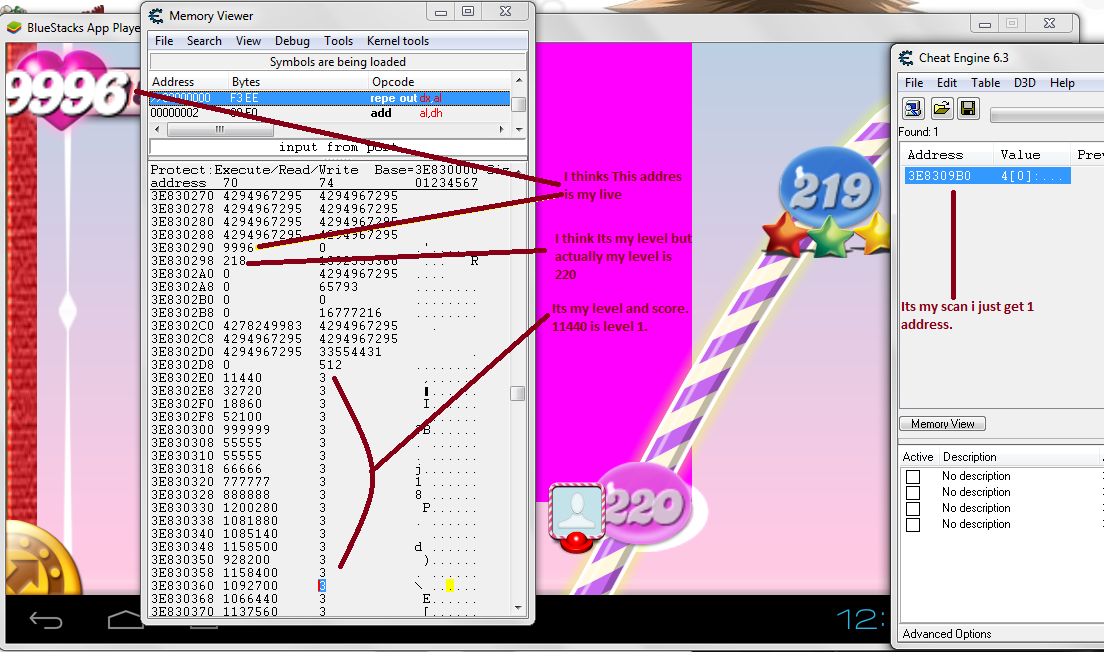This screenshot has width=1104, height=652.
Task: Click the select process icon in Cheat Engine
Action: pos(912,108)
